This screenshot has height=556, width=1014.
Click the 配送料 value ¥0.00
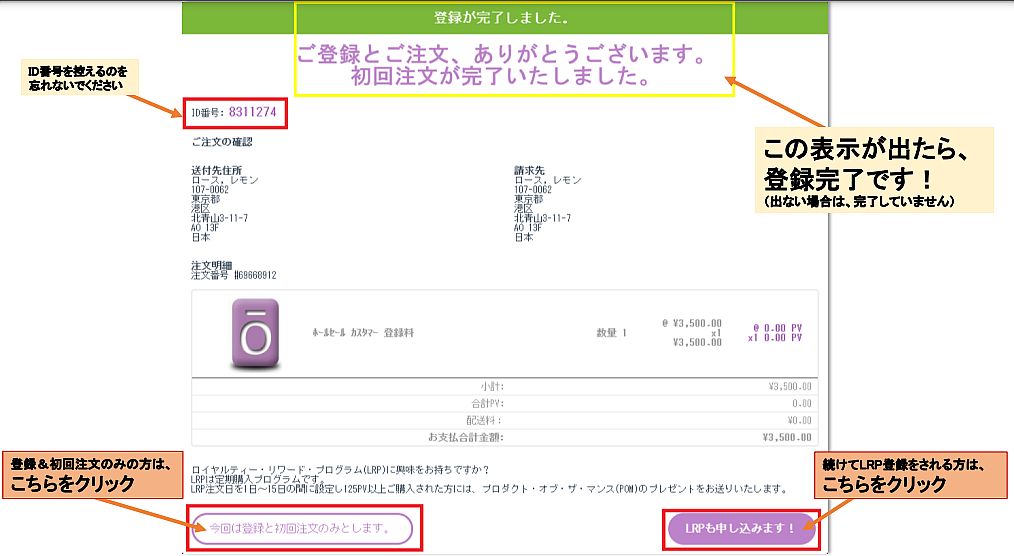pyautogui.click(x=799, y=420)
